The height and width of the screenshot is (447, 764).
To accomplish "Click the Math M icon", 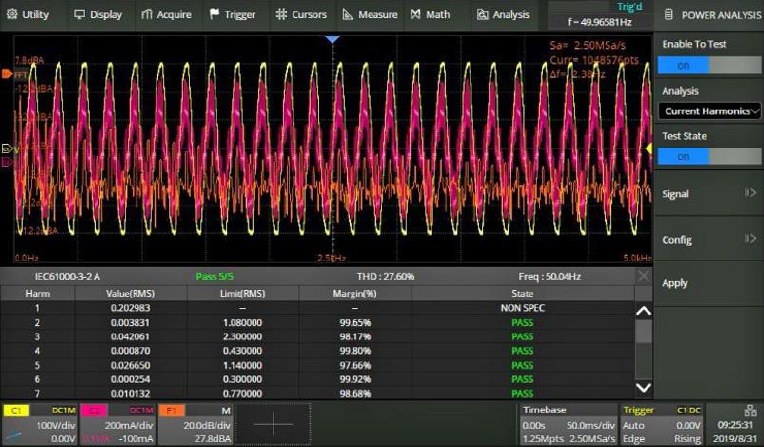I will pos(415,14).
